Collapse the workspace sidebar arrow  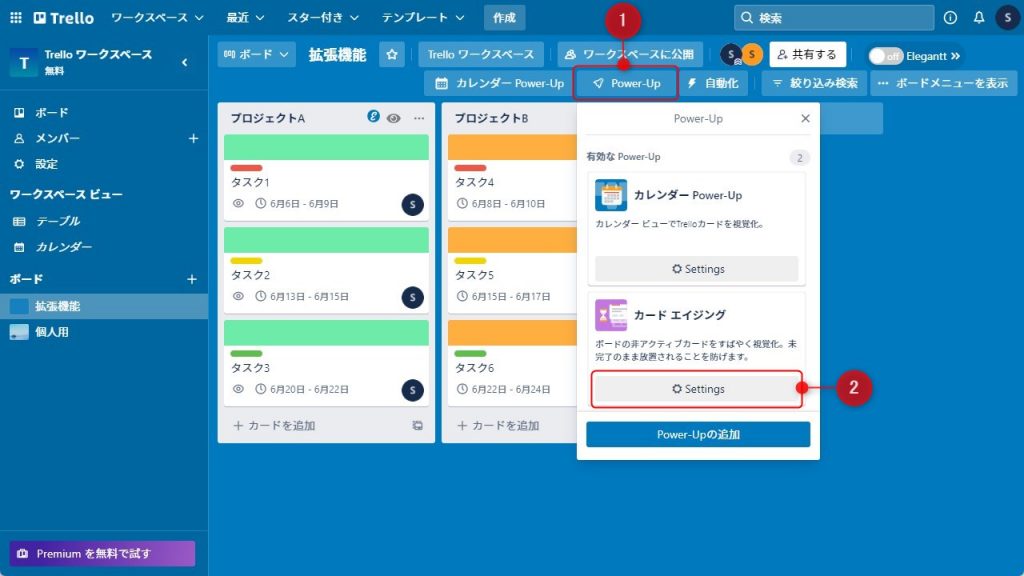(185, 62)
